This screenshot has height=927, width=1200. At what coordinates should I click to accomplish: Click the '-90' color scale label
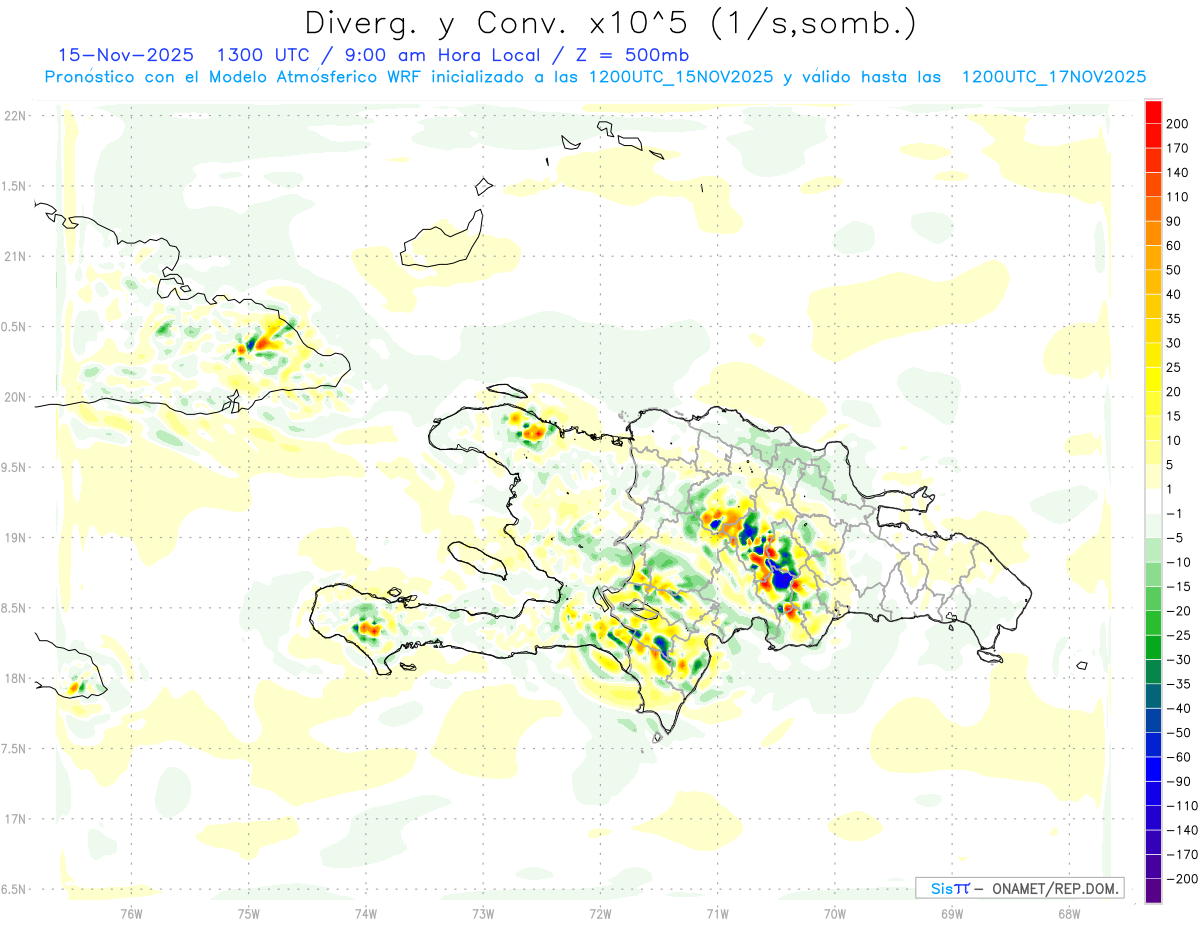(1177, 782)
